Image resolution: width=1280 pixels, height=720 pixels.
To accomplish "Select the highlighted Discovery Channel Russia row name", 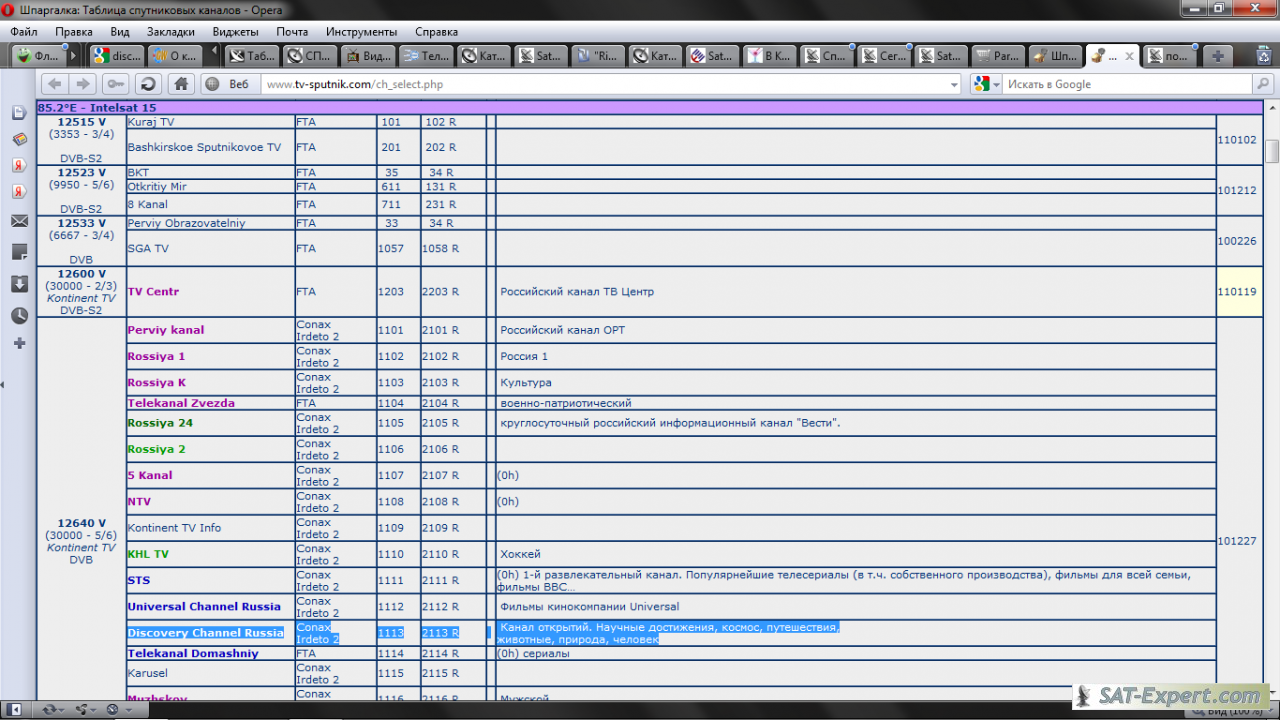I will point(205,633).
